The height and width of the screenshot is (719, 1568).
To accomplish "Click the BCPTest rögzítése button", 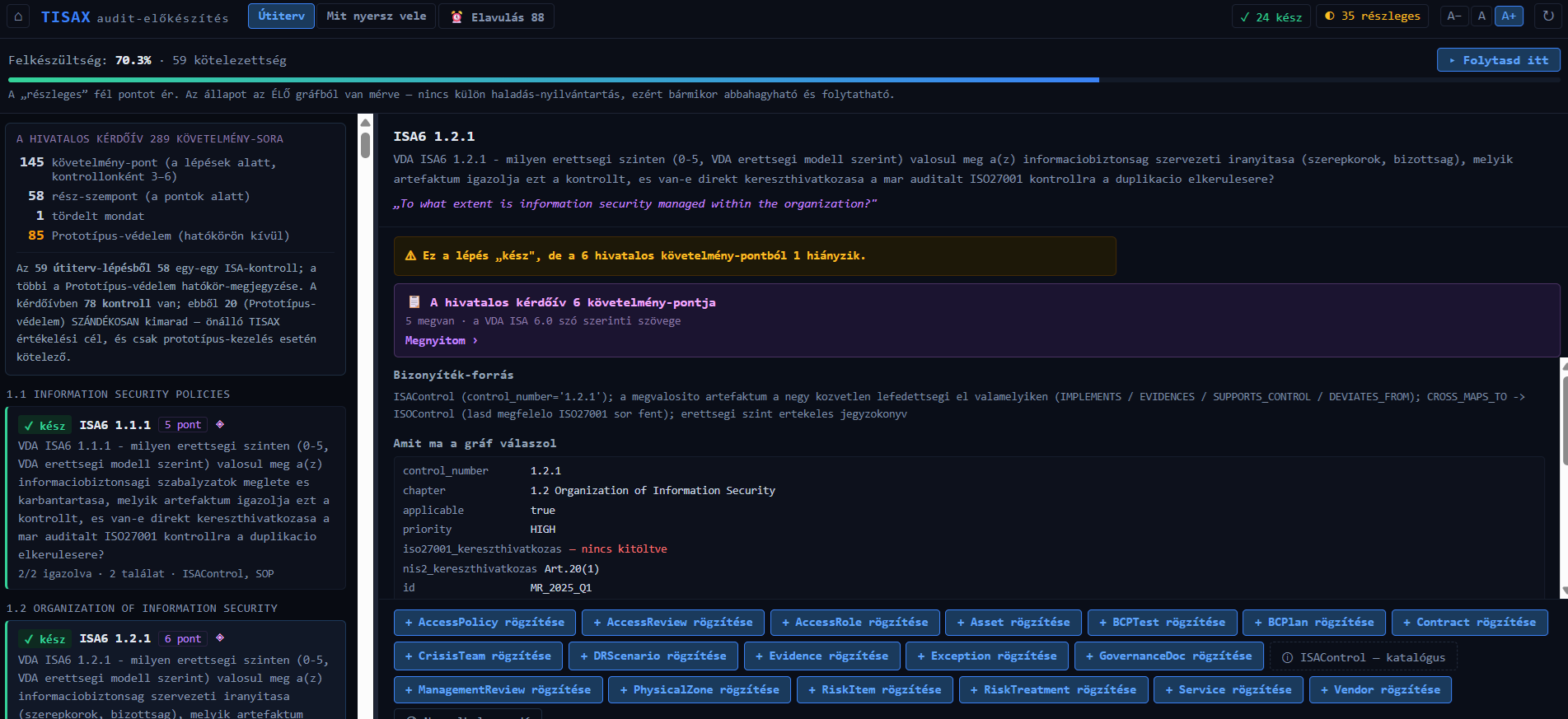I will pyautogui.click(x=1162, y=623).
